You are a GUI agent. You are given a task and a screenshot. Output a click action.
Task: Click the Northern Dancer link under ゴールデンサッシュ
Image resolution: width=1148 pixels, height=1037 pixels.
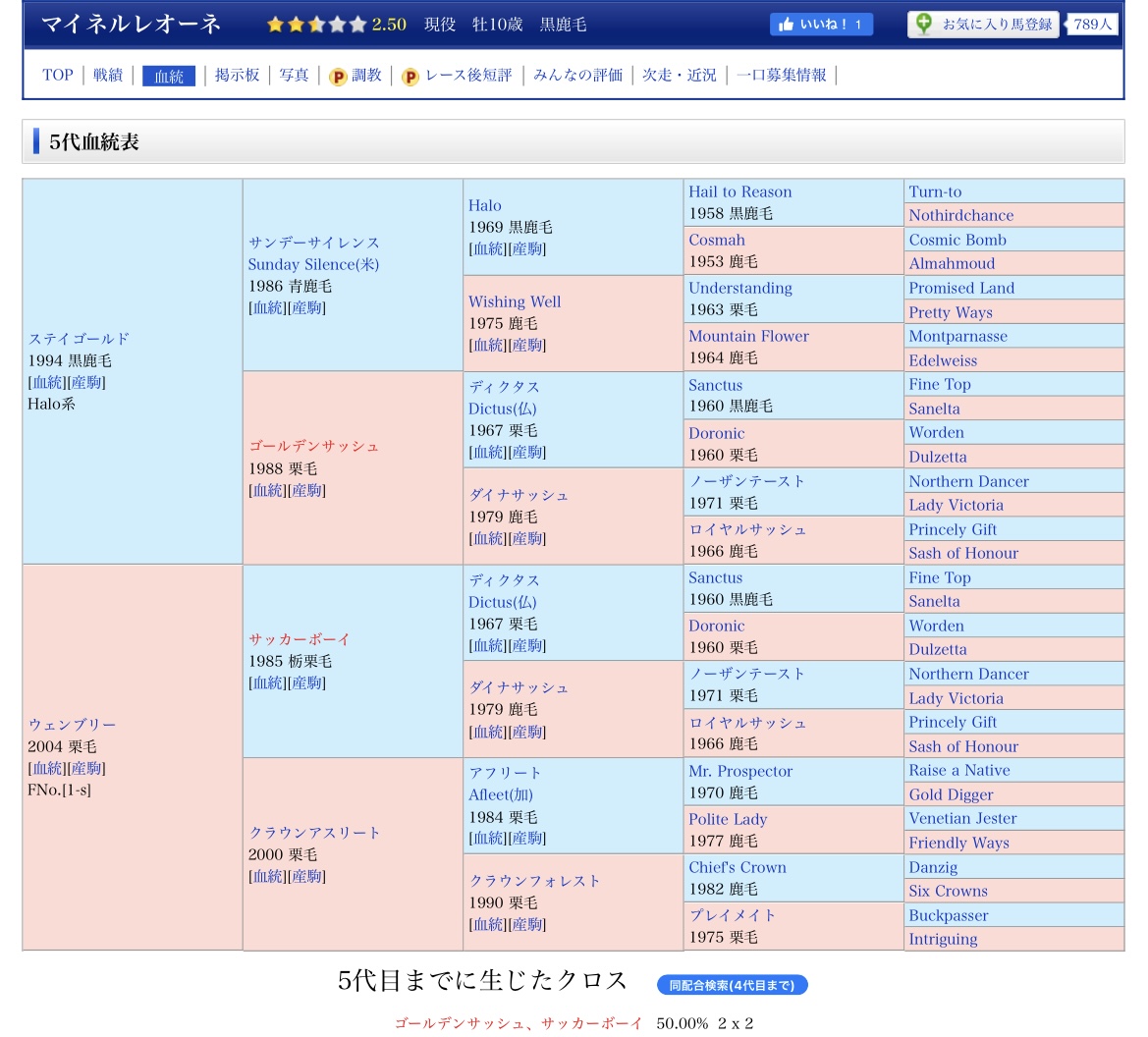[968, 481]
